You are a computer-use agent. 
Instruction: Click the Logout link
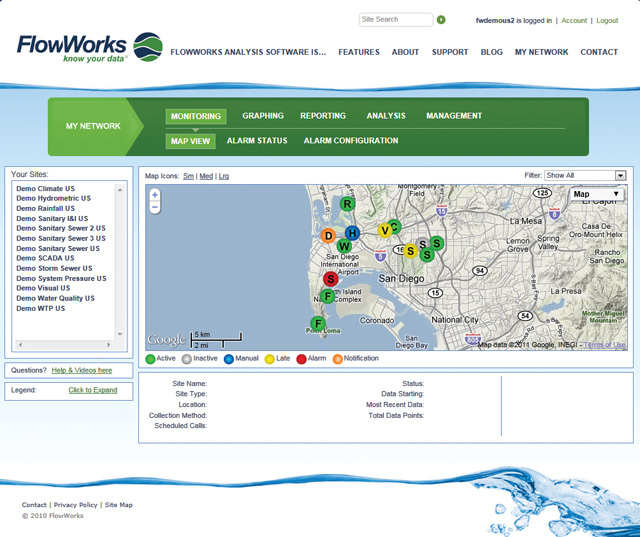[607, 20]
